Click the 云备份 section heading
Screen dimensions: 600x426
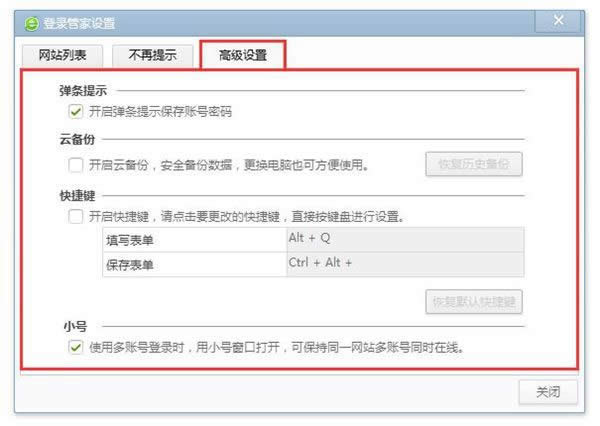pyautogui.click(x=77, y=139)
